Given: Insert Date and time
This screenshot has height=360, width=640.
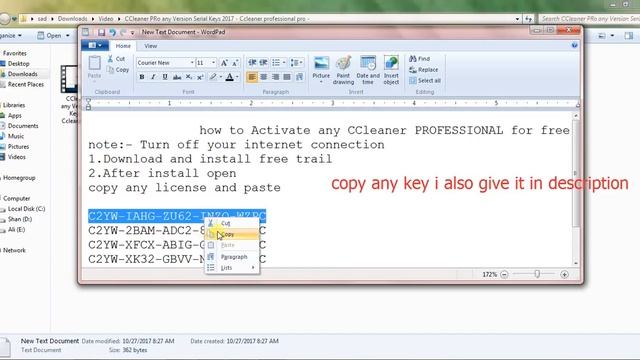Looking at the screenshot, I should click(368, 70).
